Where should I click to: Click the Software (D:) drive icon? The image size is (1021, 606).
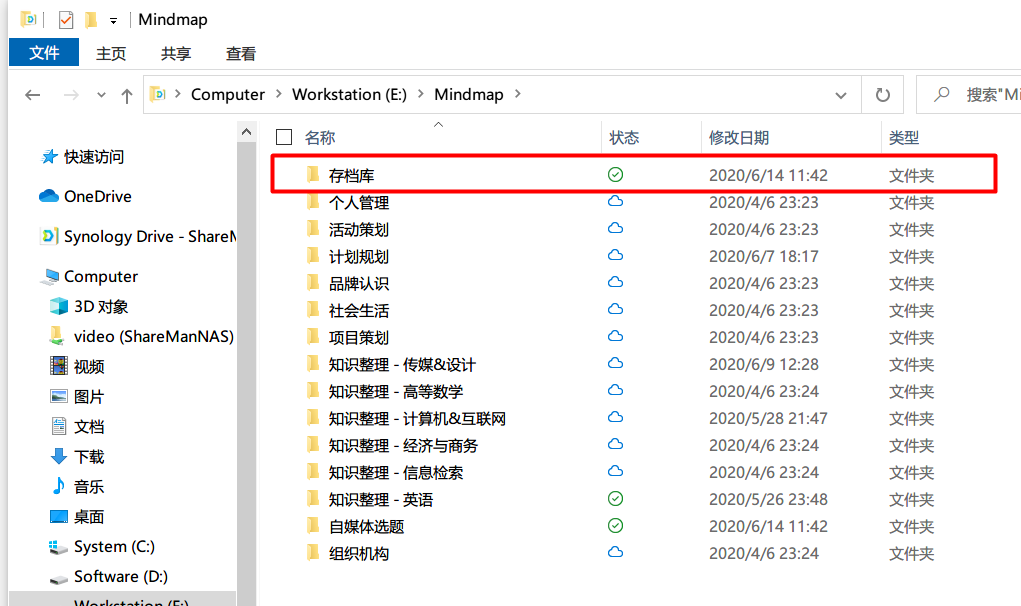[x=59, y=578]
